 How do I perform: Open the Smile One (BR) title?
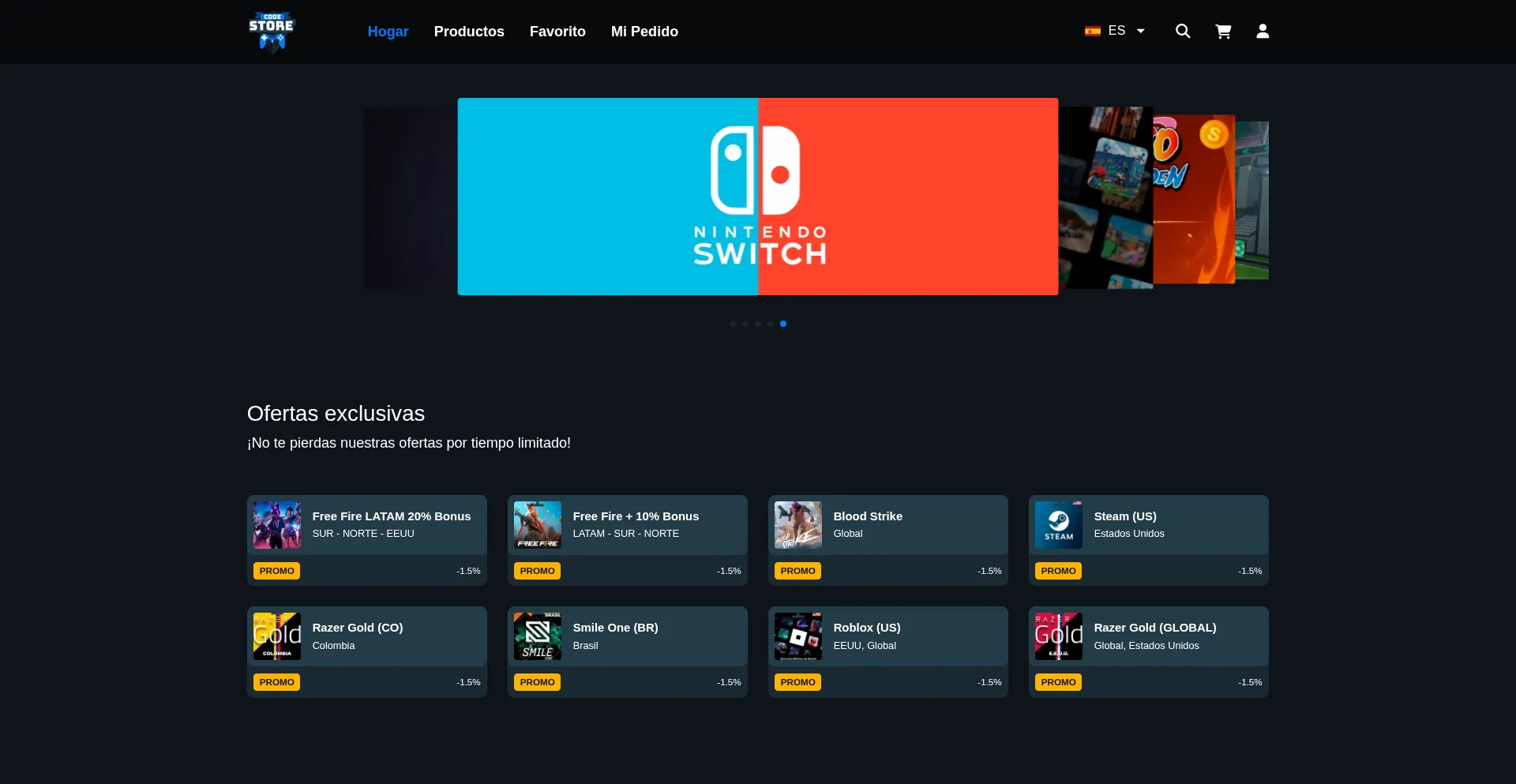(x=615, y=628)
